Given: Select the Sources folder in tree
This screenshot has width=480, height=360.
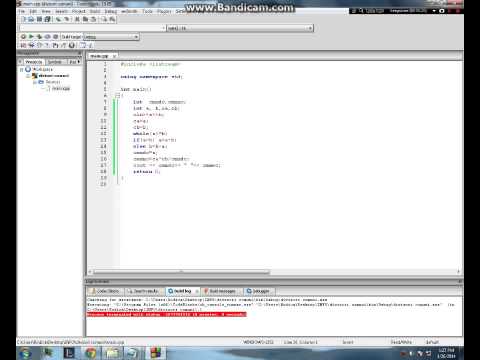Looking at the screenshot, I should click(53, 82).
